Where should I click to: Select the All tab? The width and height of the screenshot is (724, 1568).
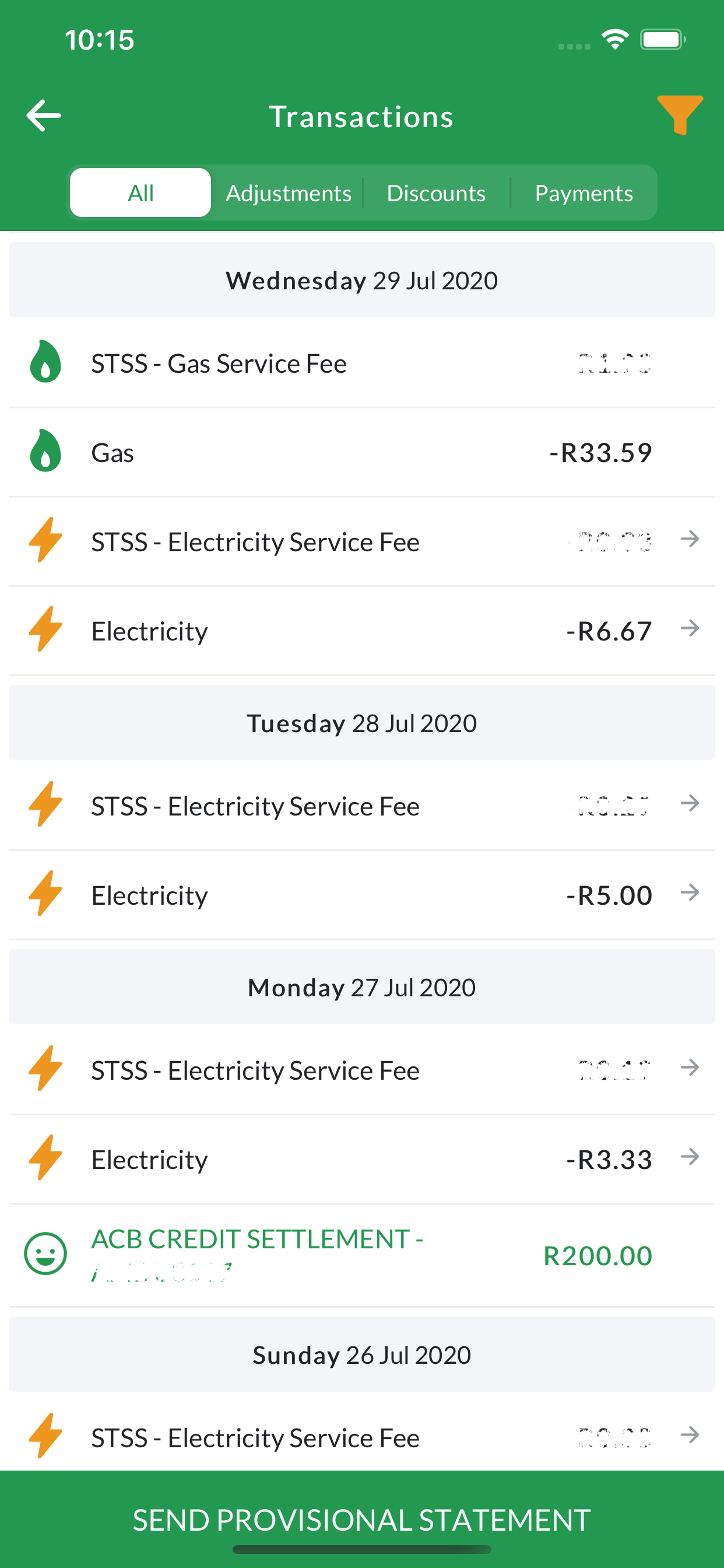point(140,192)
